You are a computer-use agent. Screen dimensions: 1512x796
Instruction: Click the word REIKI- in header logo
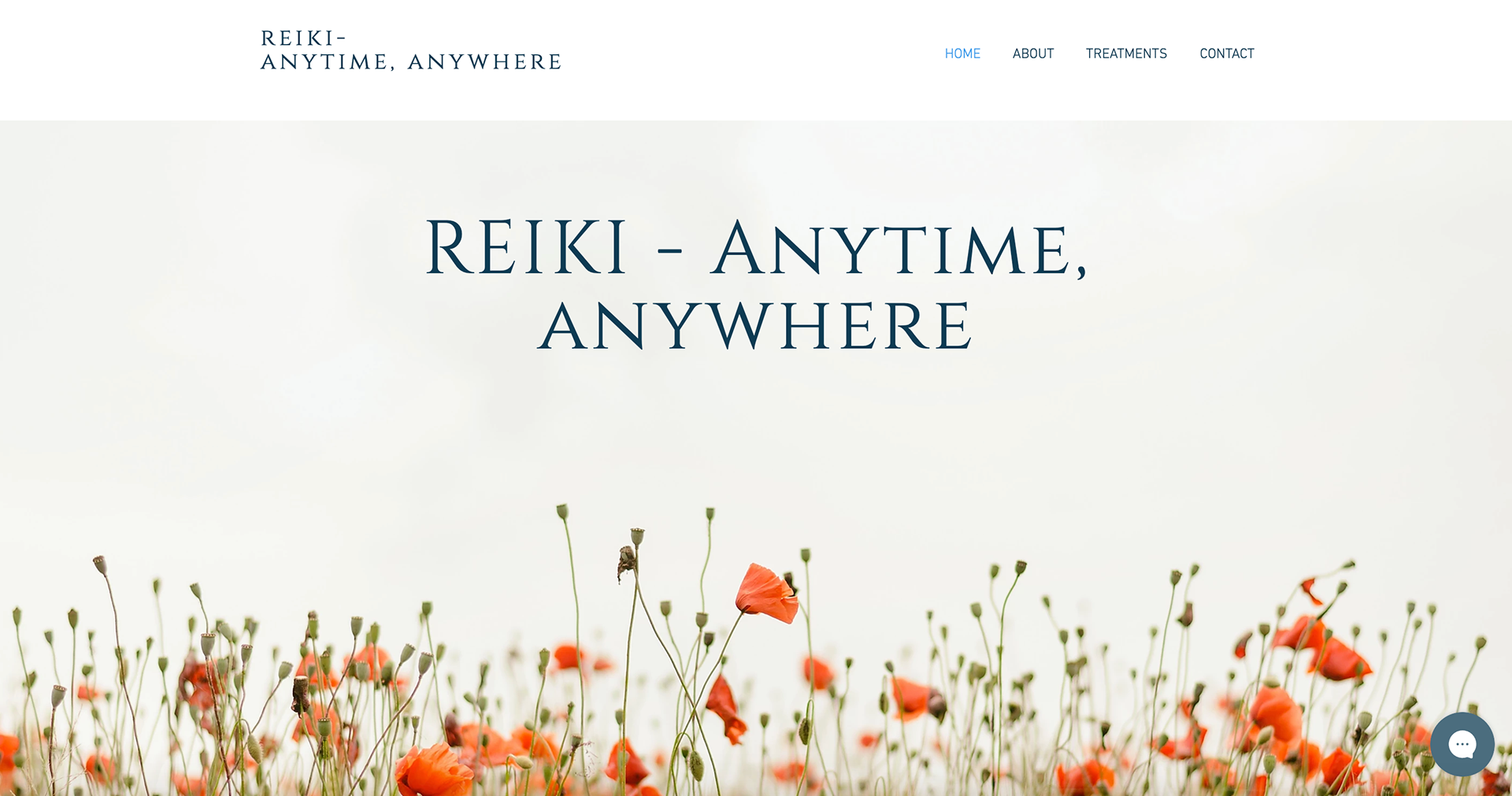pyautogui.click(x=303, y=39)
